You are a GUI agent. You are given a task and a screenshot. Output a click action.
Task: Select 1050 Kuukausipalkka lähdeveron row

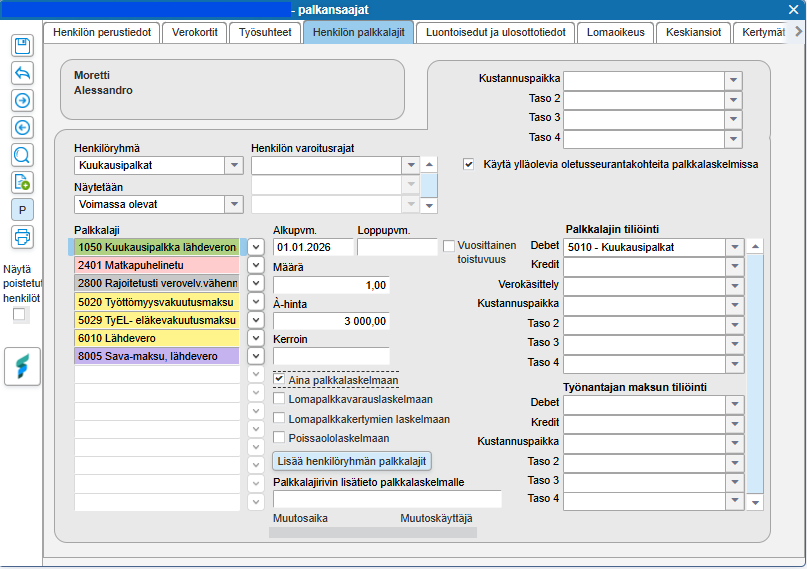point(157,247)
